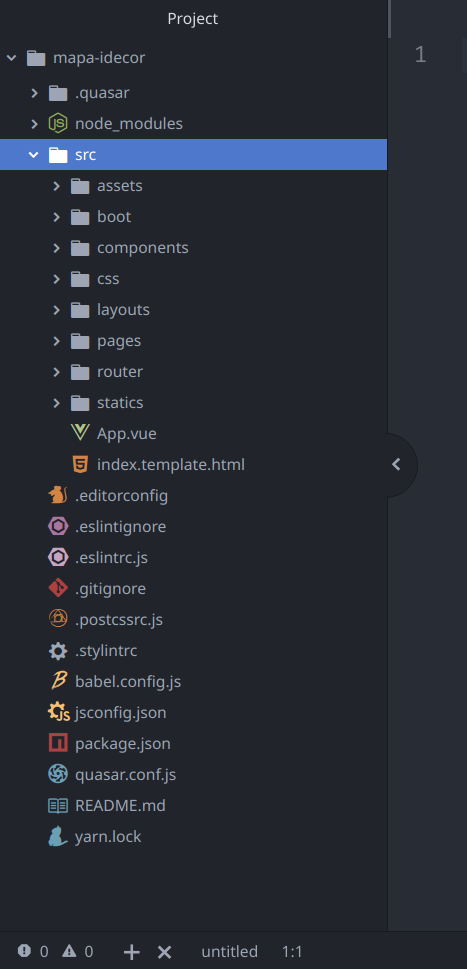
Task: Click the npm icon beside package.json
Action: tap(58, 743)
